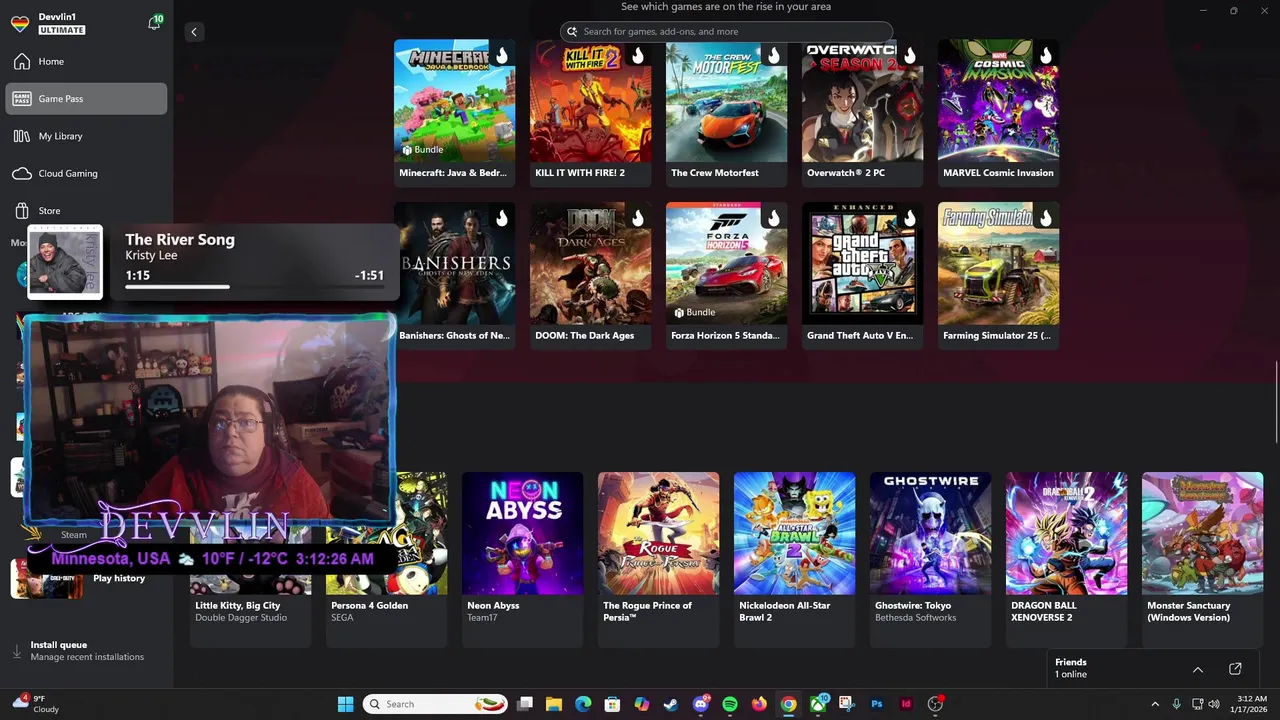The width and height of the screenshot is (1280, 720).
Task: Expand the Friends panel chevron
Action: (1198, 669)
